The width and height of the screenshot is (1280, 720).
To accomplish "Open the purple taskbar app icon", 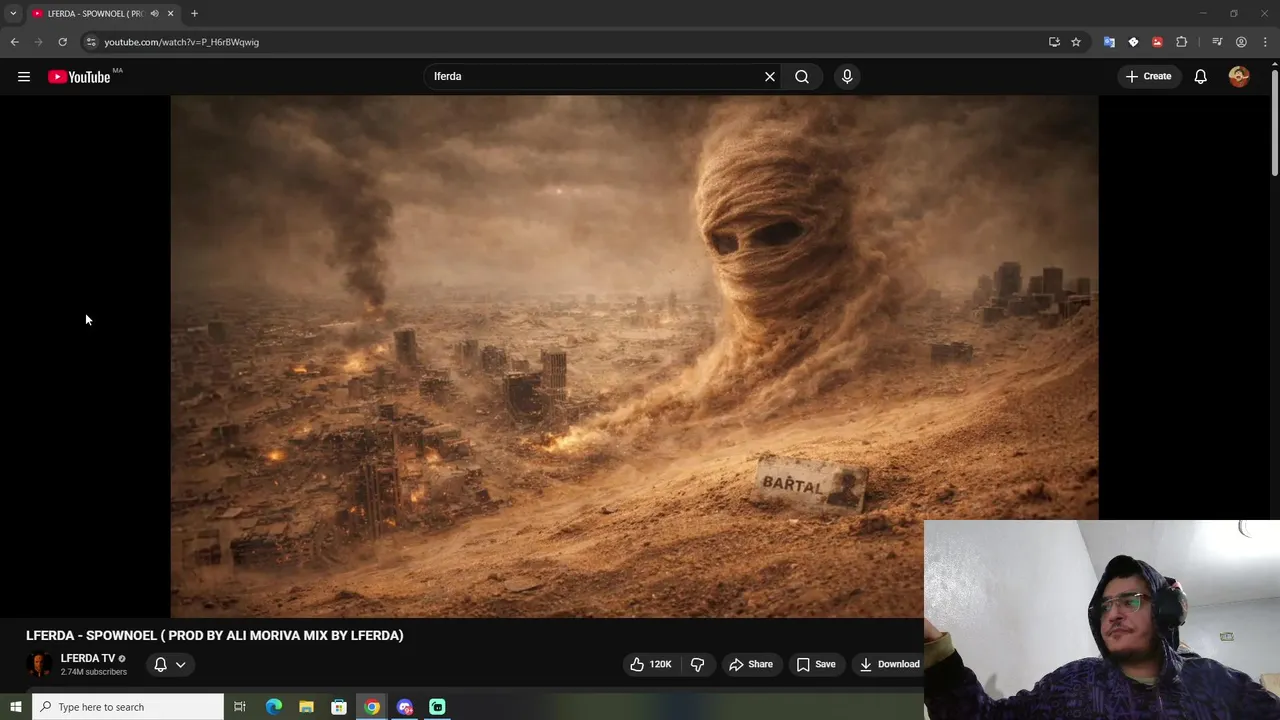I will coord(405,707).
